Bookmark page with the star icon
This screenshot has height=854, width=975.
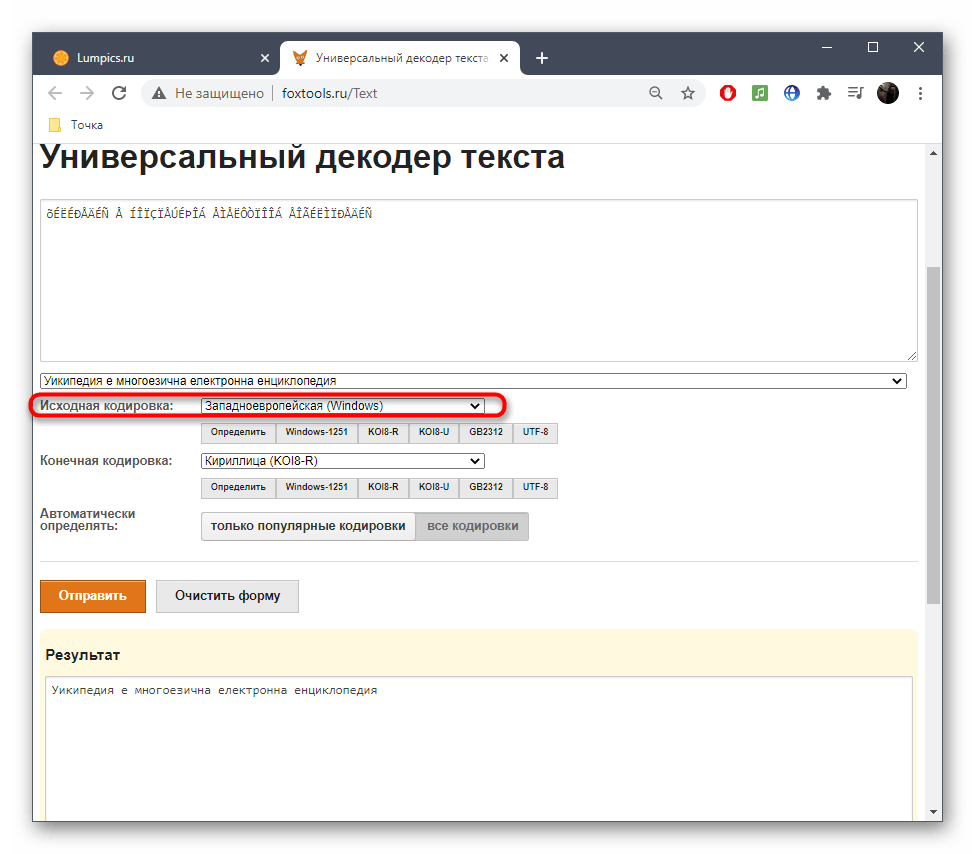[688, 93]
